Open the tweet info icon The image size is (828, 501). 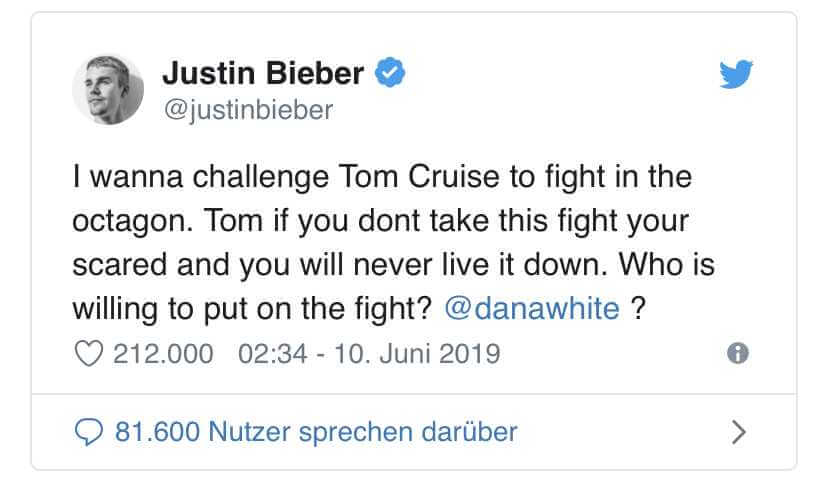(x=738, y=353)
